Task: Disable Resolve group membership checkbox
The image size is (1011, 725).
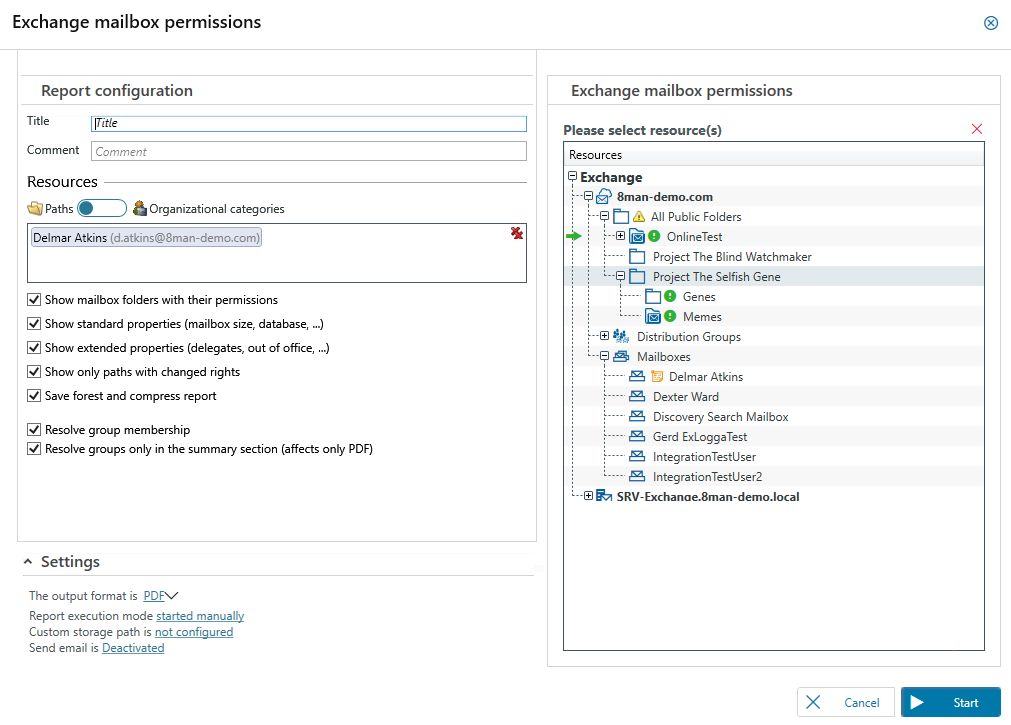Action: coord(35,430)
